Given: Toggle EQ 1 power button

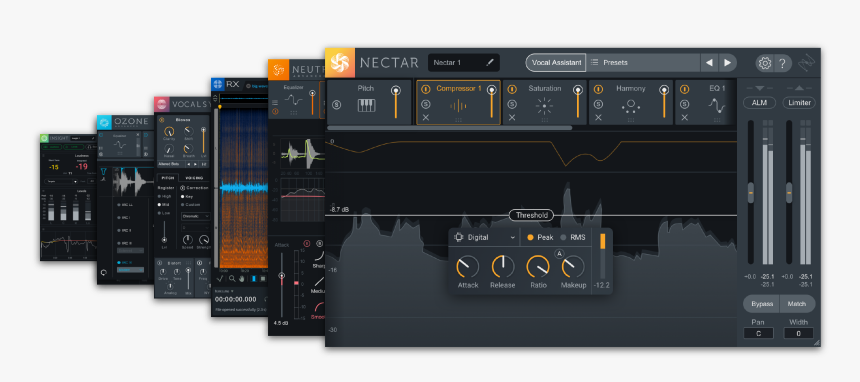Looking at the screenshot, I should point(684,89).
